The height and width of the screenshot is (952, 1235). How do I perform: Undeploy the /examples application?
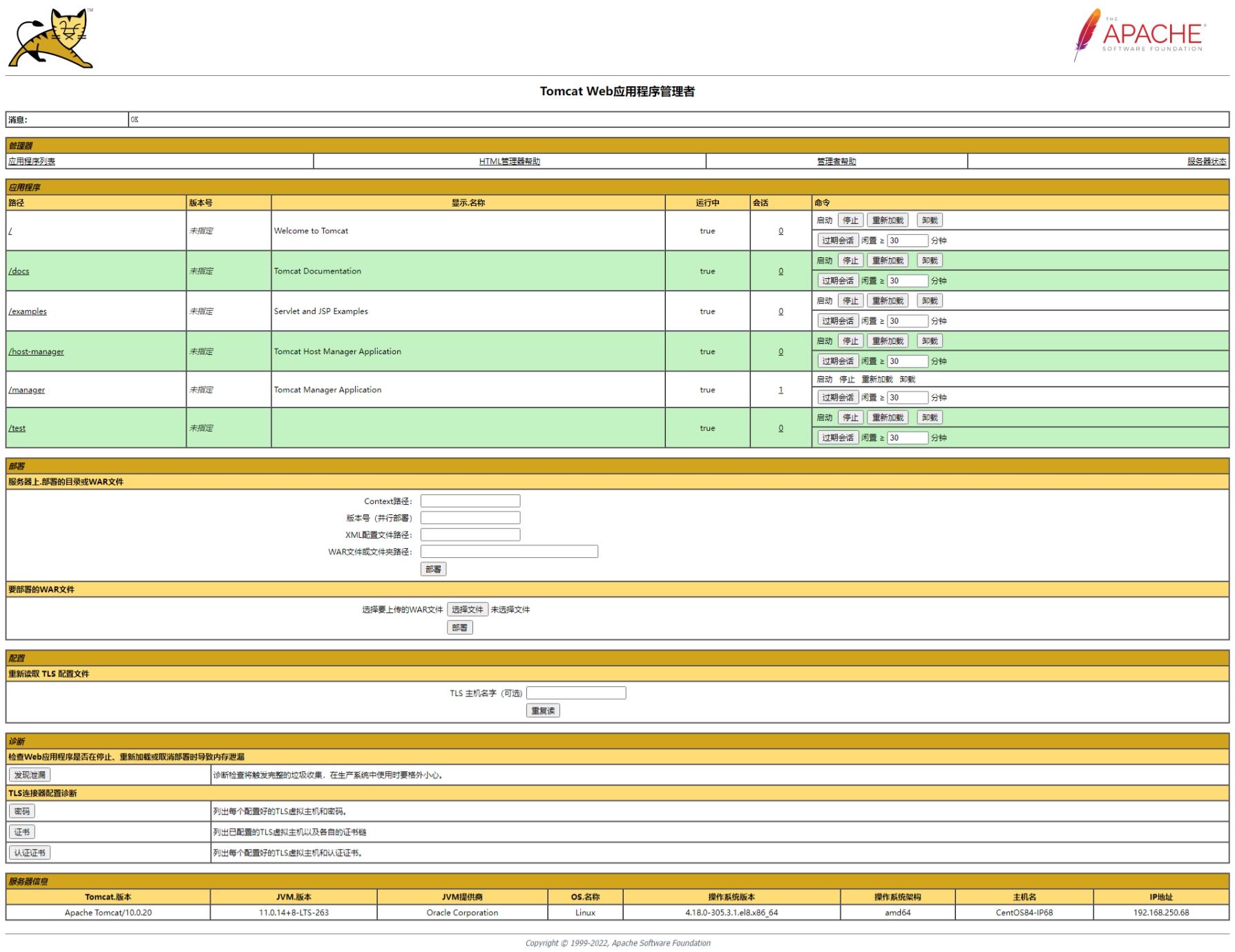point(930,300)
